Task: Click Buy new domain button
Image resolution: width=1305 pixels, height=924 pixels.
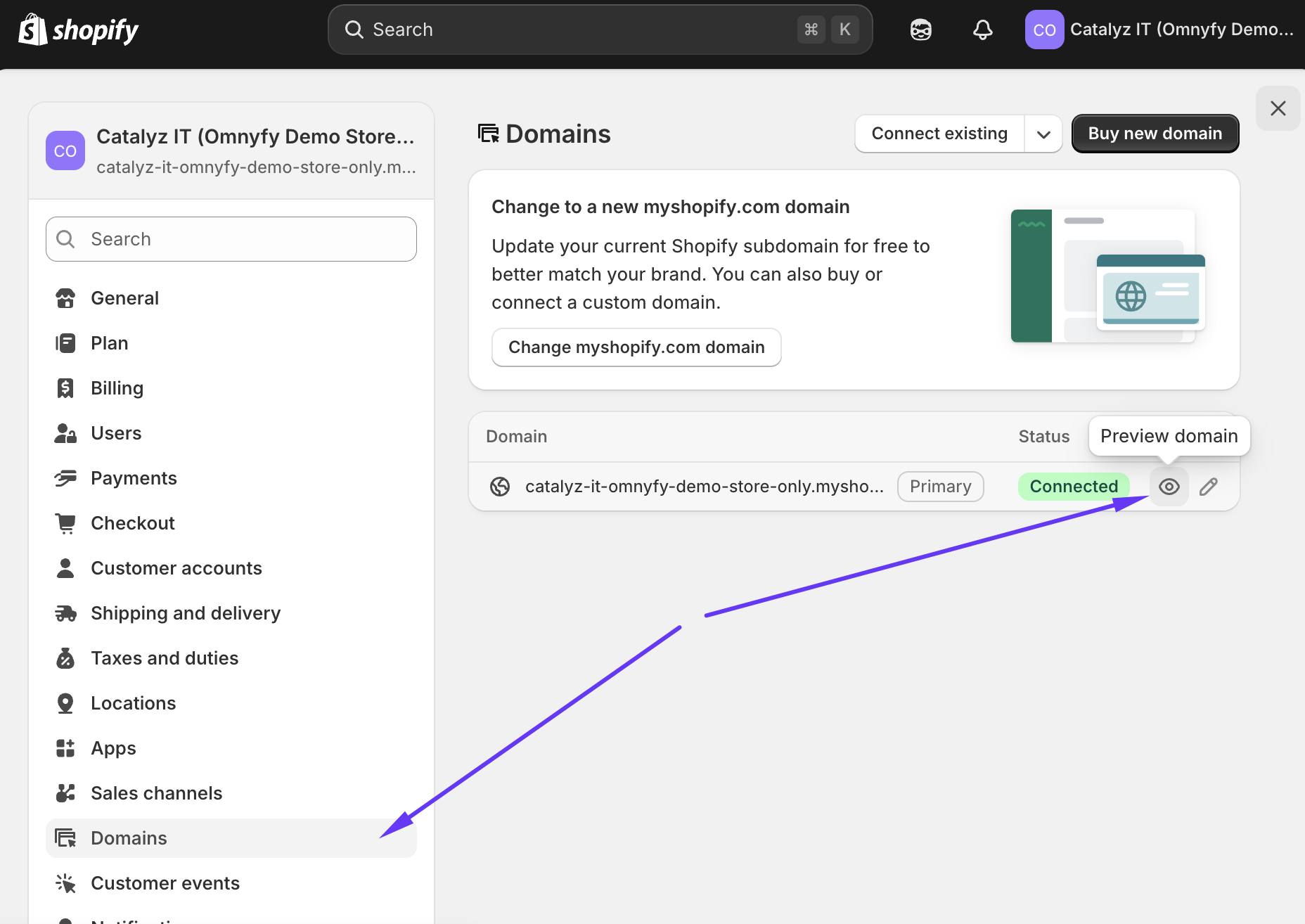Action: pos(1155,134)
